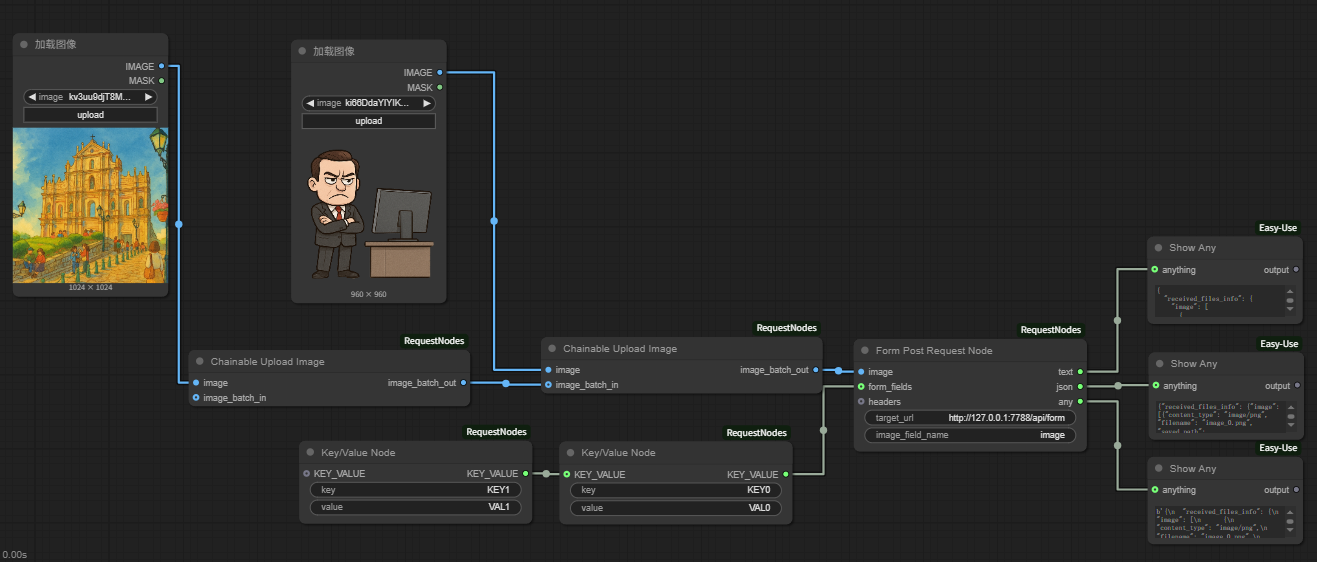Toggle collapse dot on KEY0 Key/Value Node
The image size is (1317, 562).
tap(571, 453)
